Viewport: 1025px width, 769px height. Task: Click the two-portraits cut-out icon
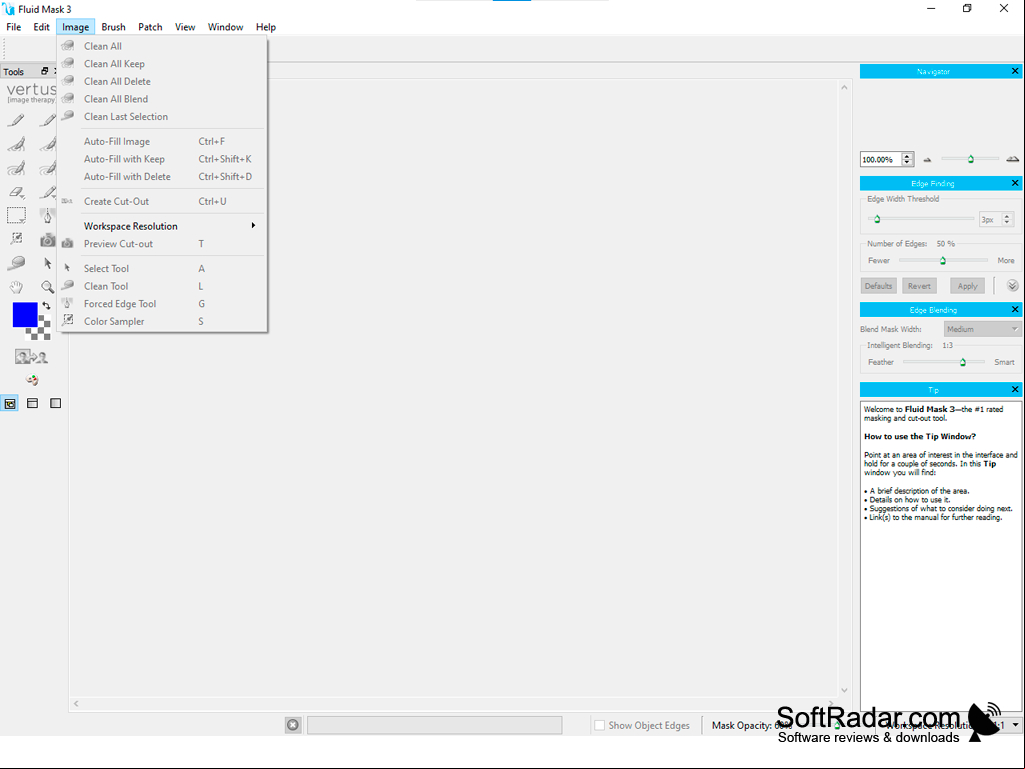(31, 357)
